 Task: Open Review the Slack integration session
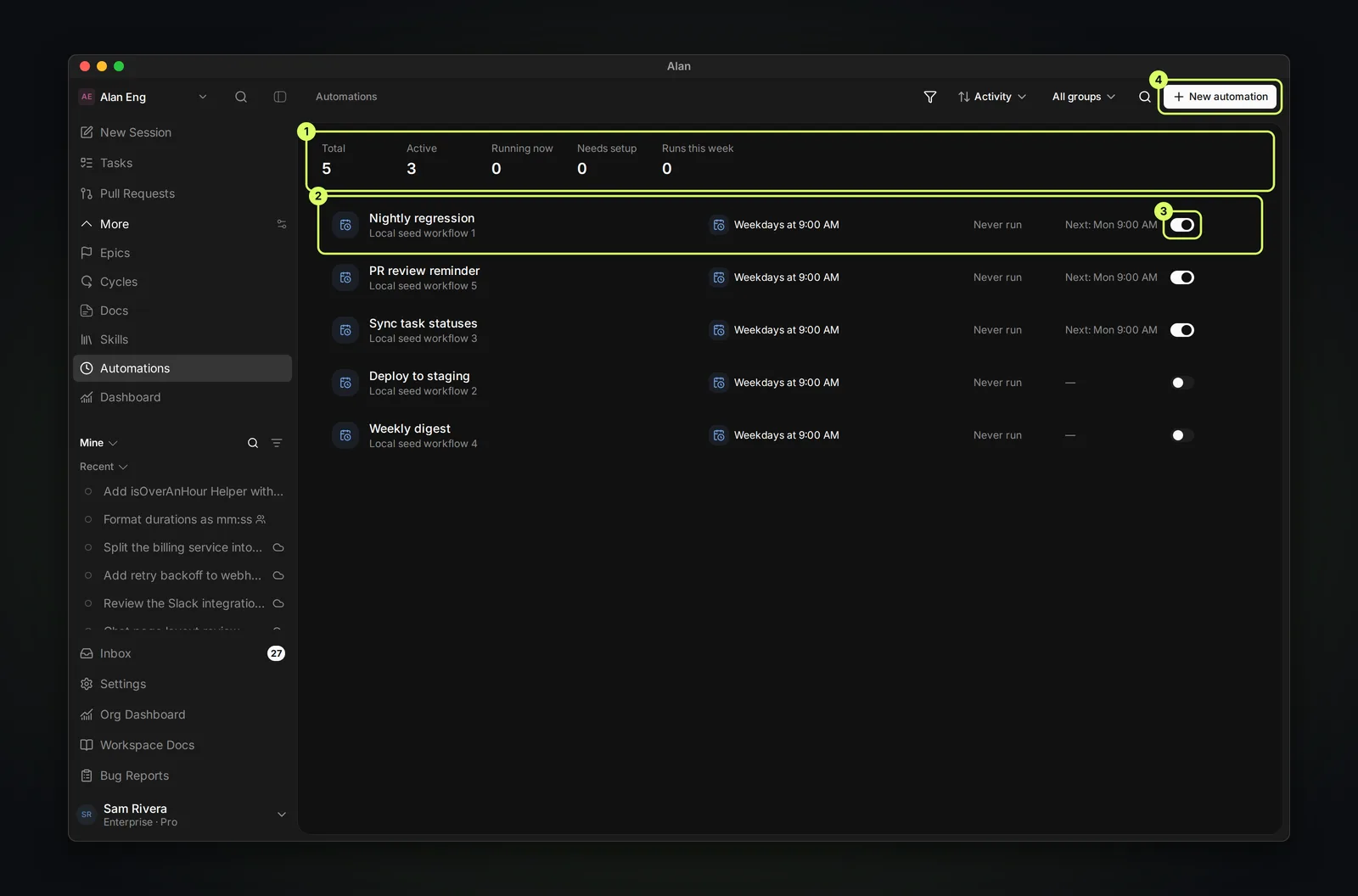pos(182,603)
